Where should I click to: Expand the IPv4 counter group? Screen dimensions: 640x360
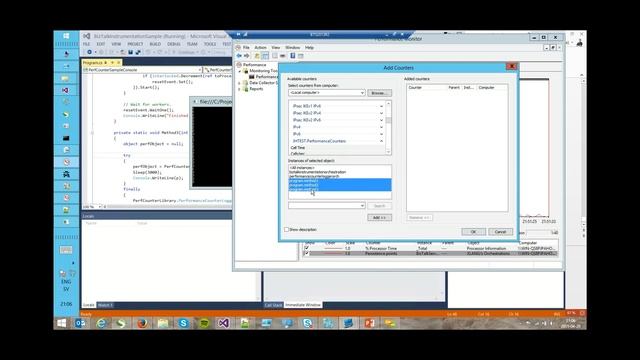[381, 127]
